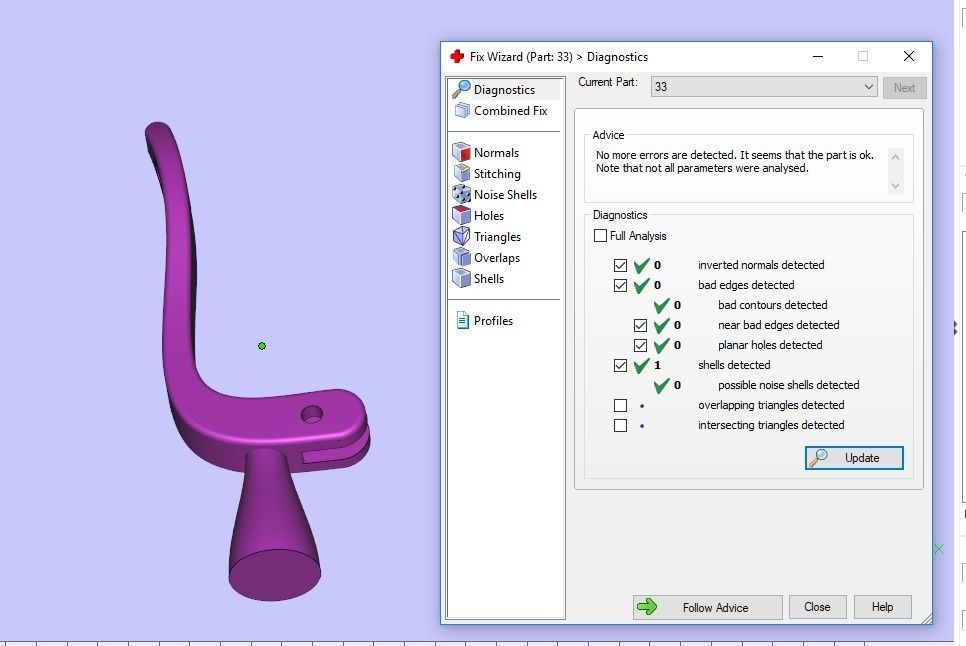
Task: Click the "possible noise shells detected" label
Action: (789, 385)
